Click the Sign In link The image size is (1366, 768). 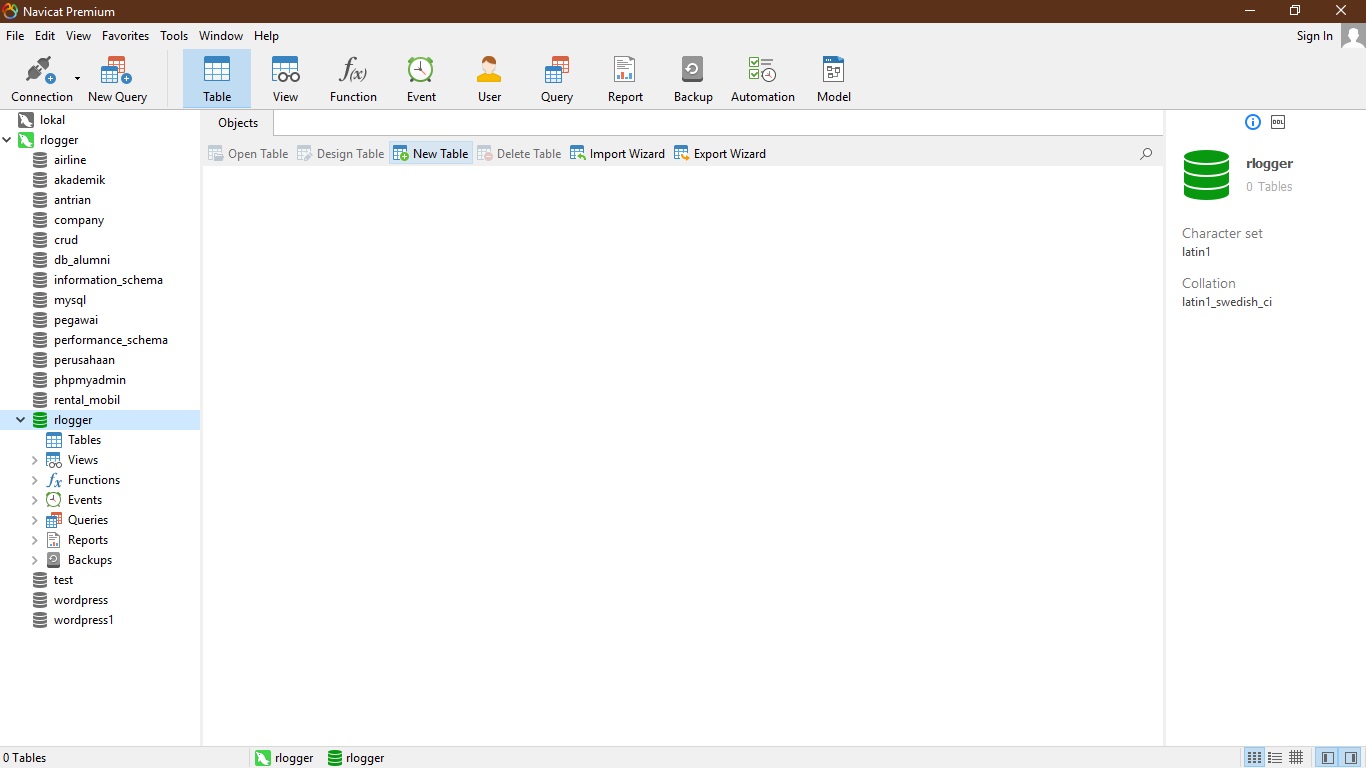(x=1314, y=36)
